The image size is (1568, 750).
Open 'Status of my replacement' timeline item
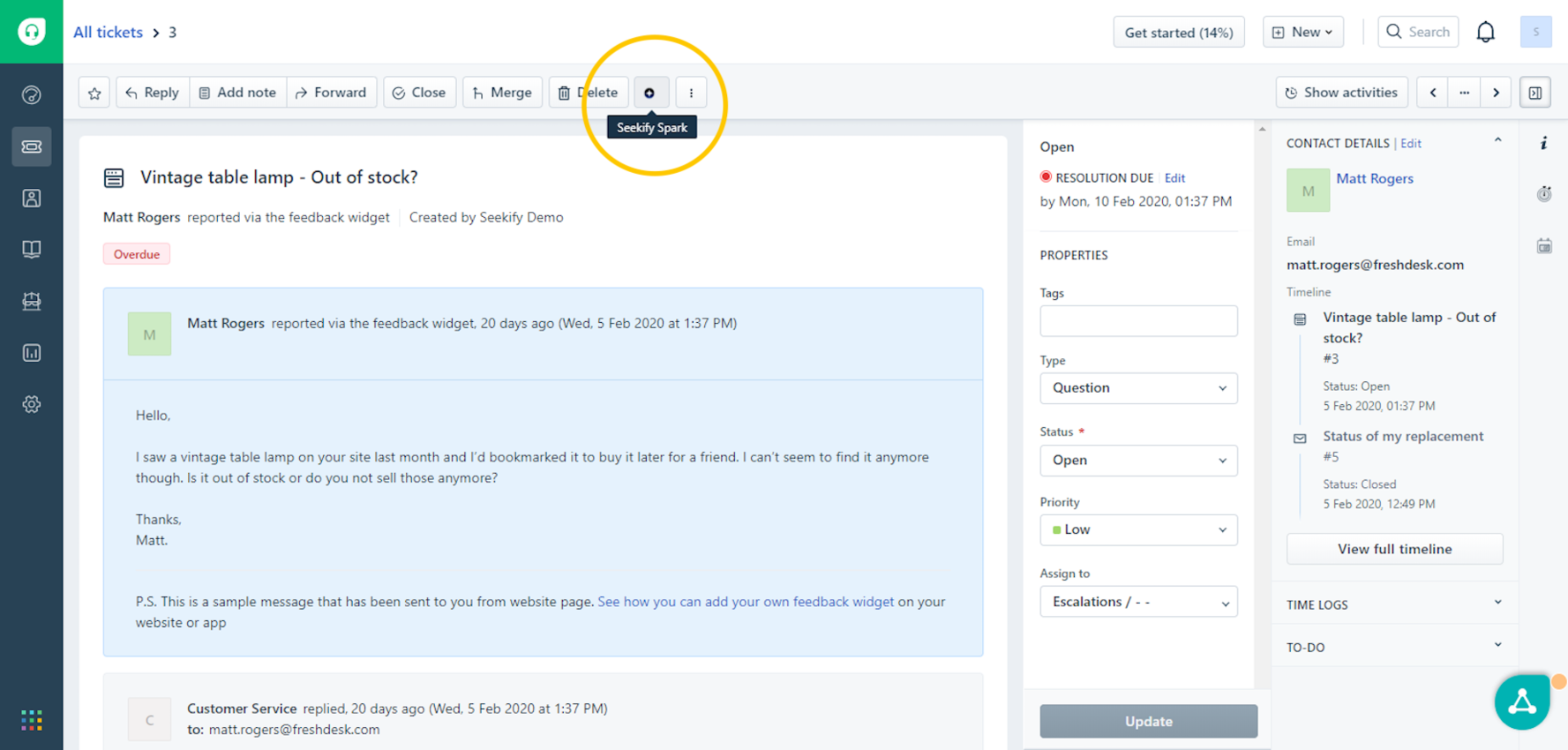[x=1403, y=437]
